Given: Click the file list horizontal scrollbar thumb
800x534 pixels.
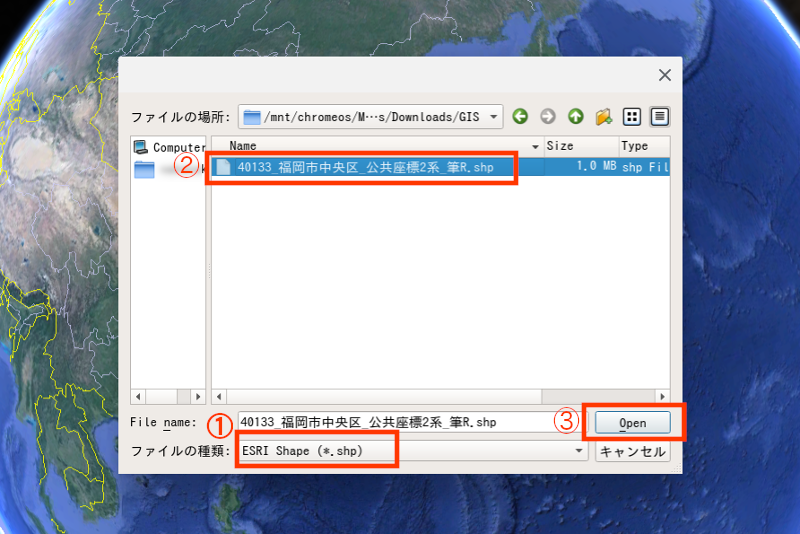Looking at the screenshot, I should 384,396.
